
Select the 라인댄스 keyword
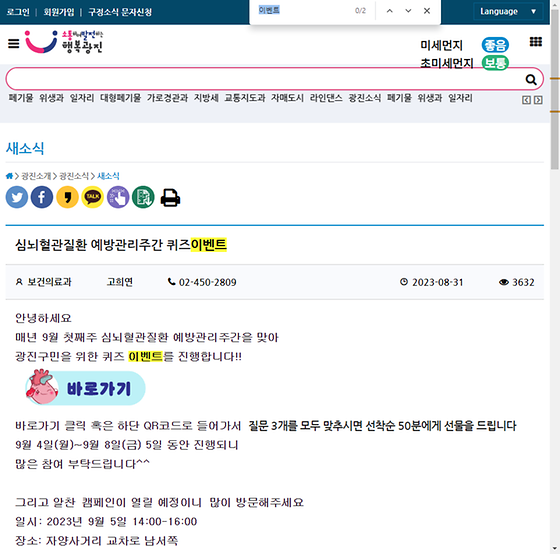click(326, 98)
